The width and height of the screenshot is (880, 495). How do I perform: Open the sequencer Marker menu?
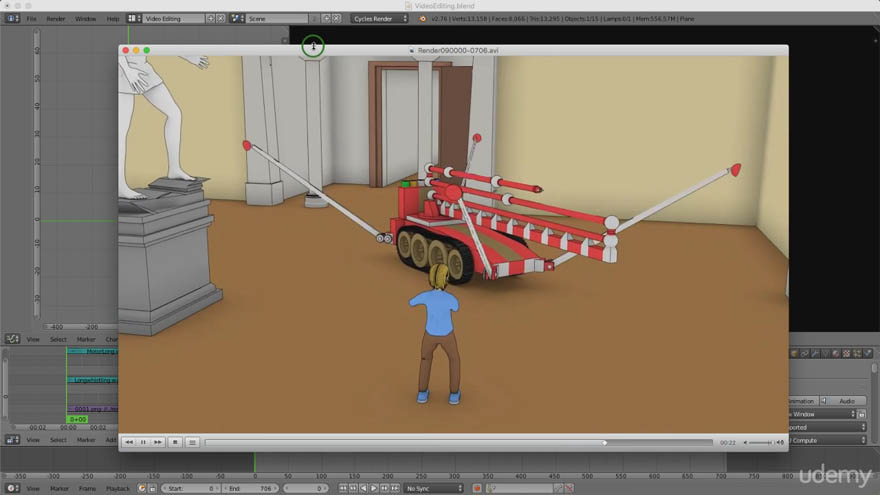86,440
